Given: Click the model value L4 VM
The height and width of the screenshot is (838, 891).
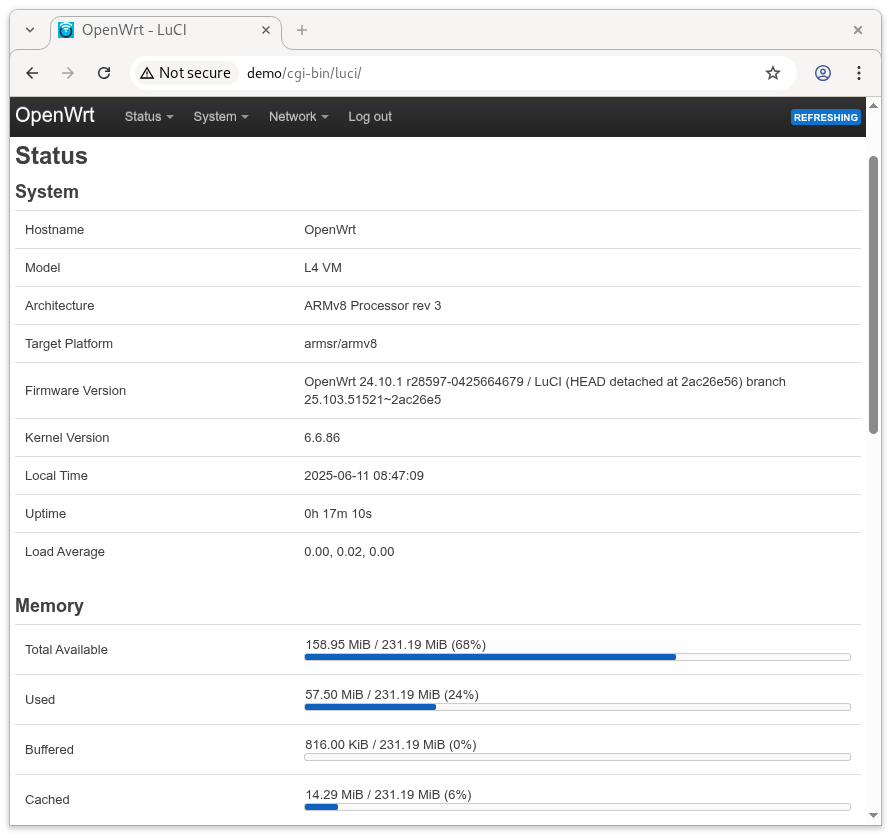Looking at the screenshot, I should (323, 268).
